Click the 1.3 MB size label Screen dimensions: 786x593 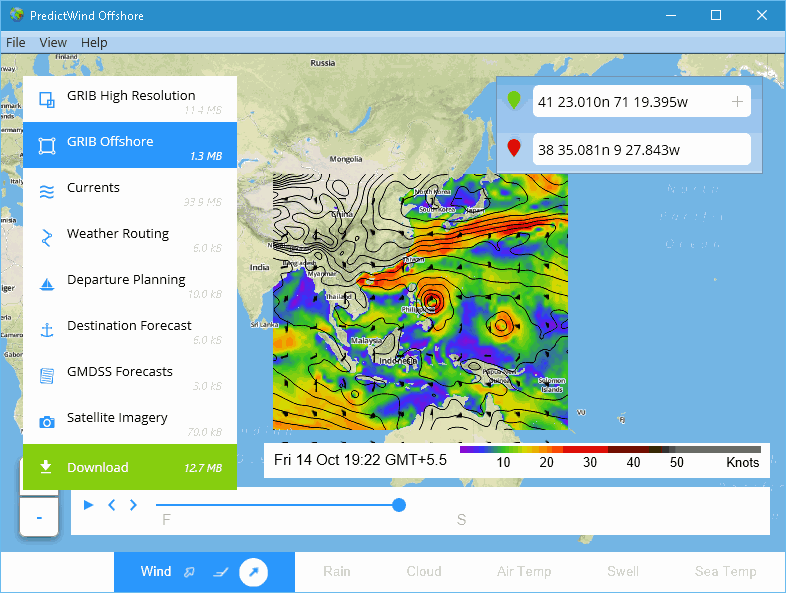coord(206,156)
